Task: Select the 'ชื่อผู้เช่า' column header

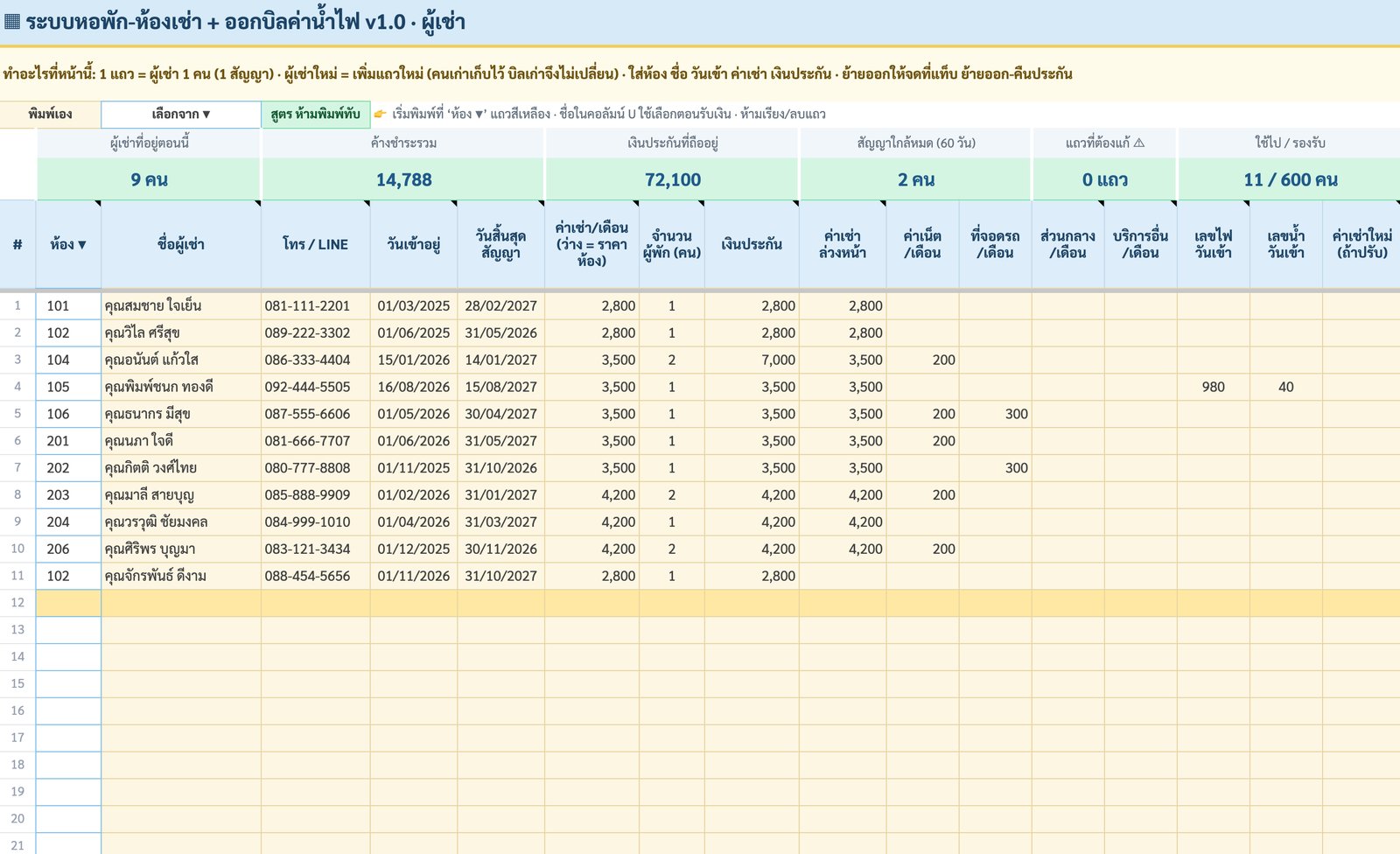Action: point(181,244)
